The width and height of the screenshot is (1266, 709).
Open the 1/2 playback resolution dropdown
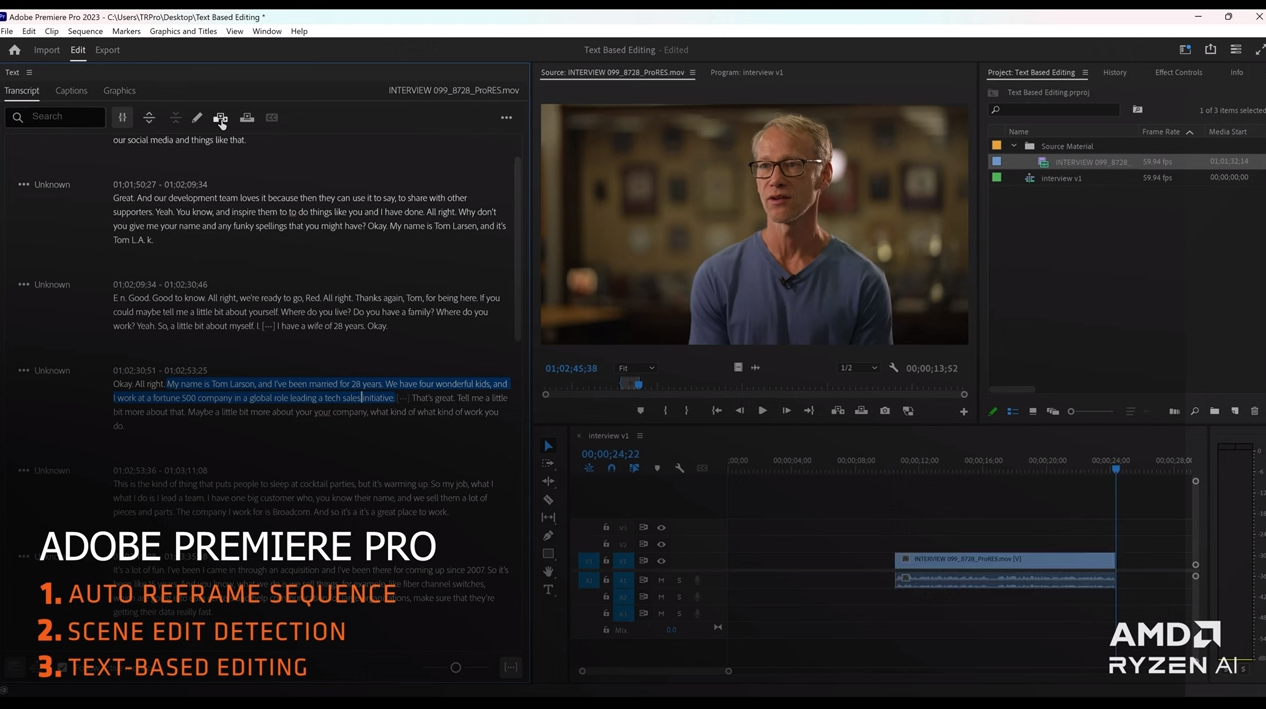click(858, 368)
